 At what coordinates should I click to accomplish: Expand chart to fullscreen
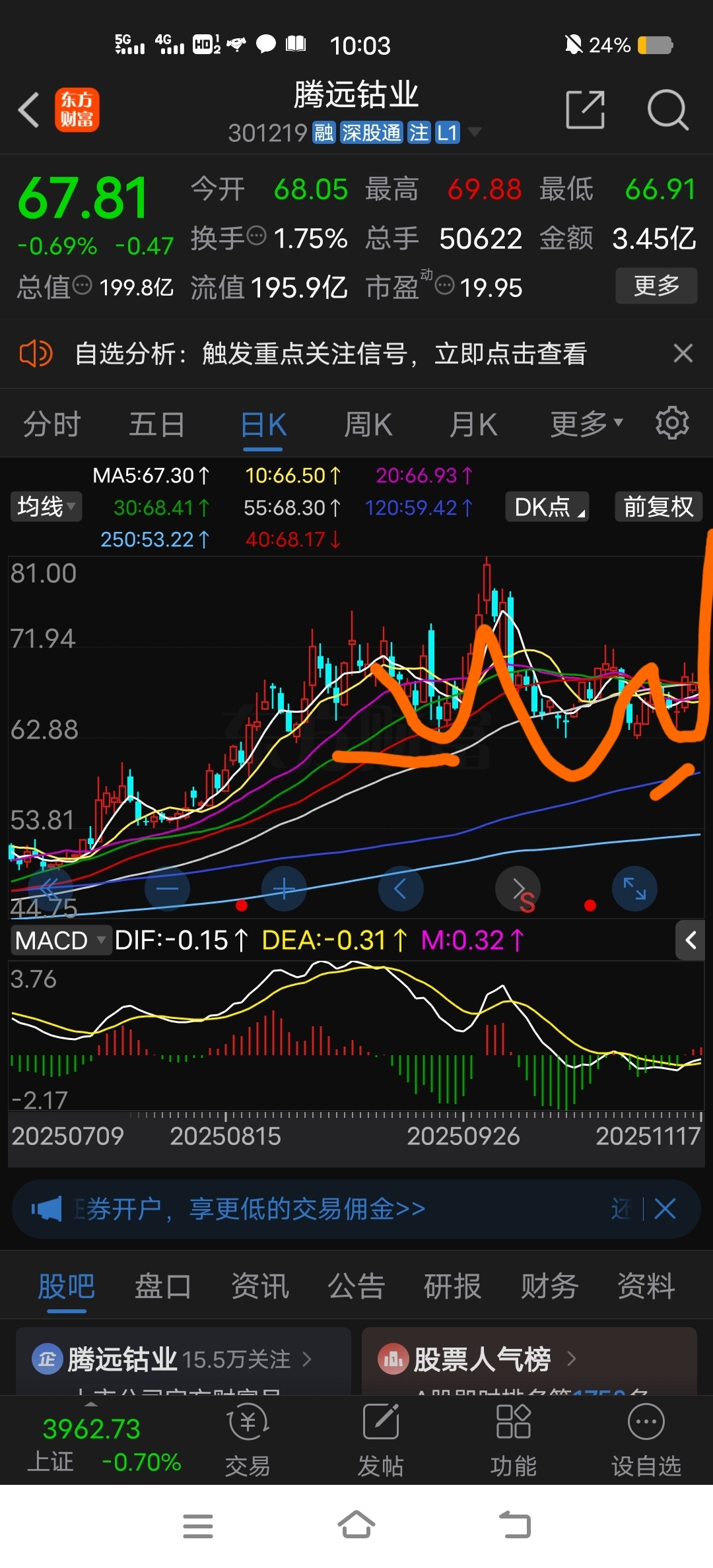(634, 888)
